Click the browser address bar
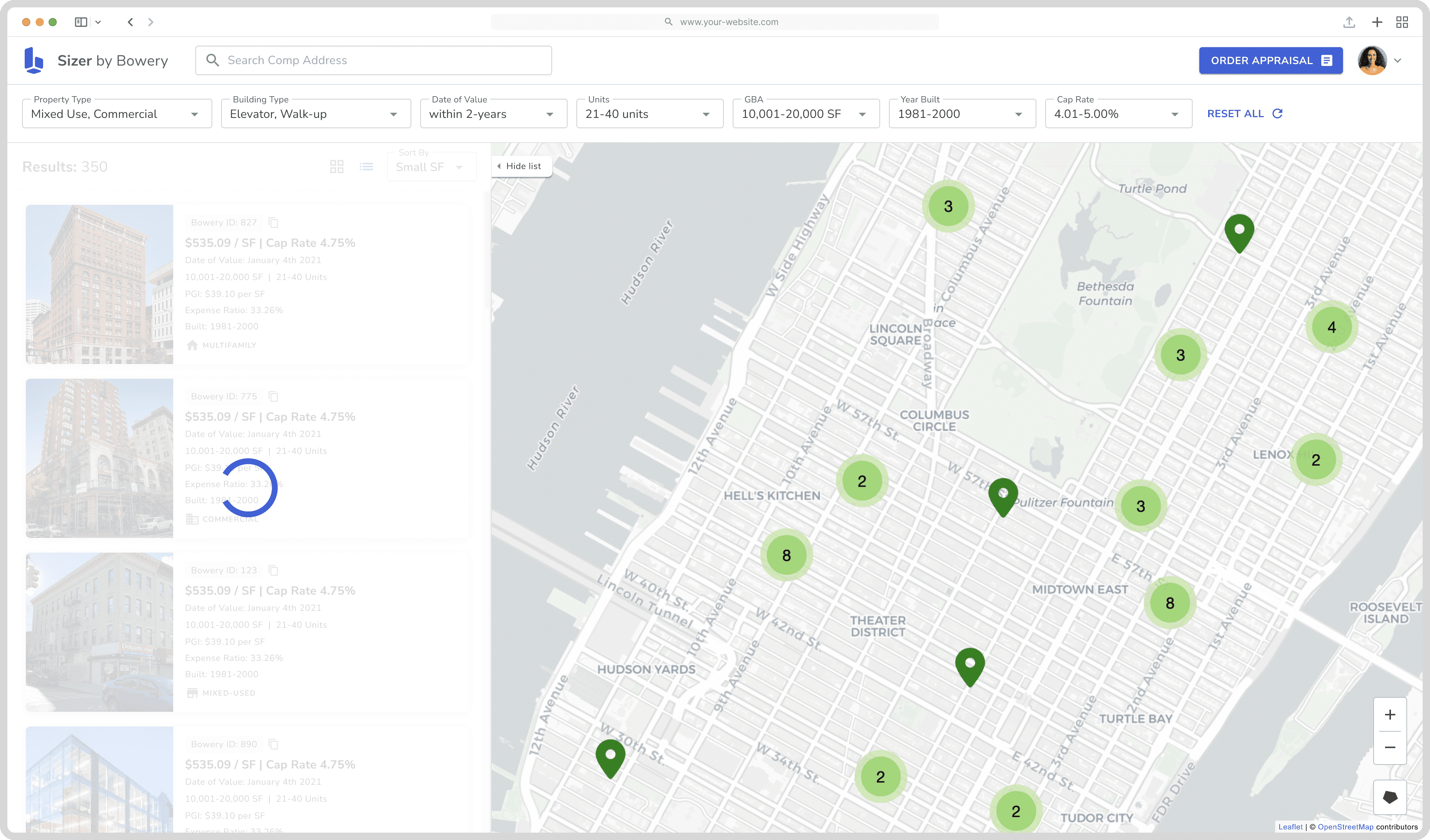The width and height of the screenshot is (1430, 840). tap(714, 22)
